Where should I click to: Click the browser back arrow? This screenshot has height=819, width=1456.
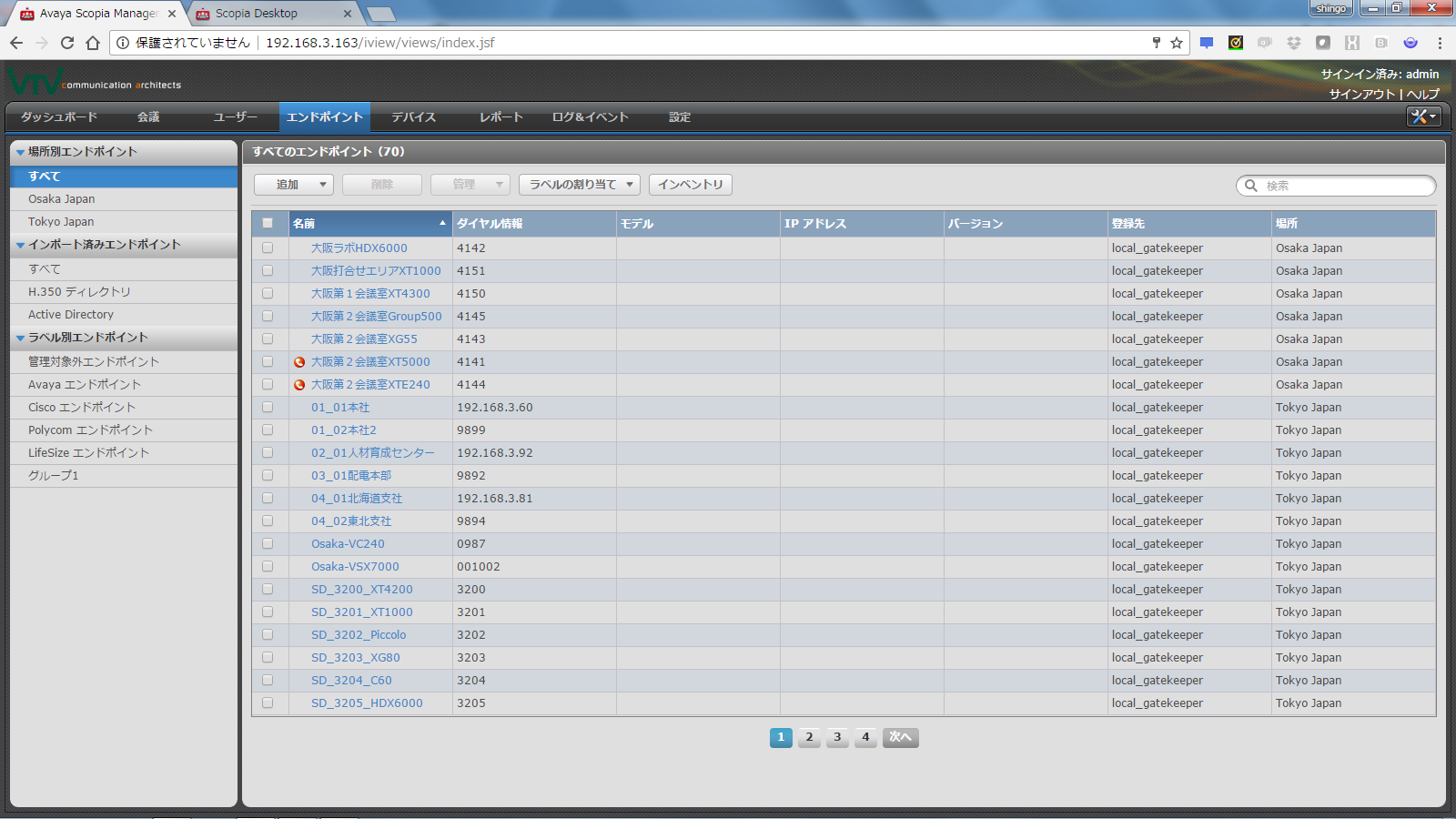[16, 43]
